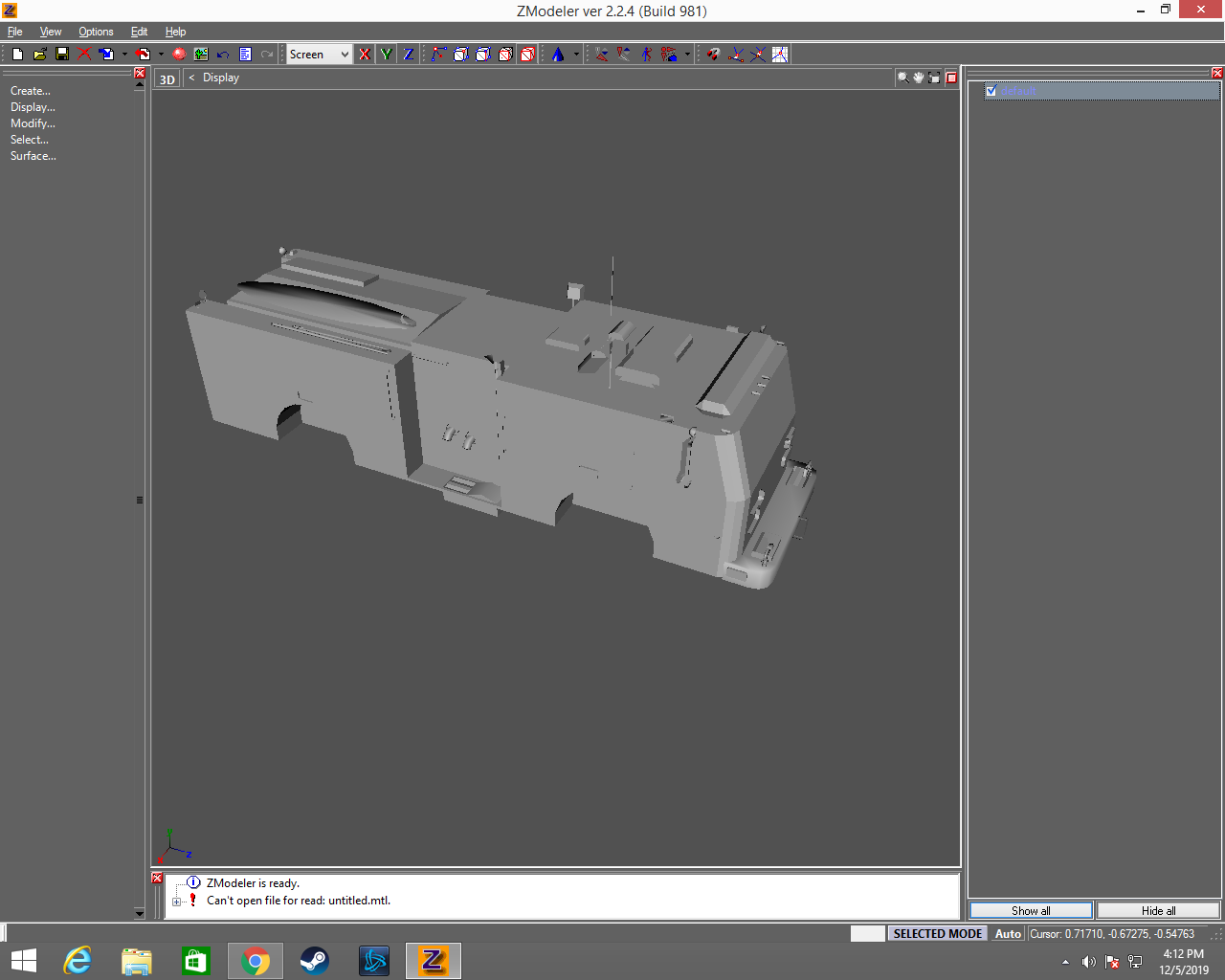Click the viewport zoom magnifier icon
The height and width of the screenshot is (980, 1225).
click(902, 78)
